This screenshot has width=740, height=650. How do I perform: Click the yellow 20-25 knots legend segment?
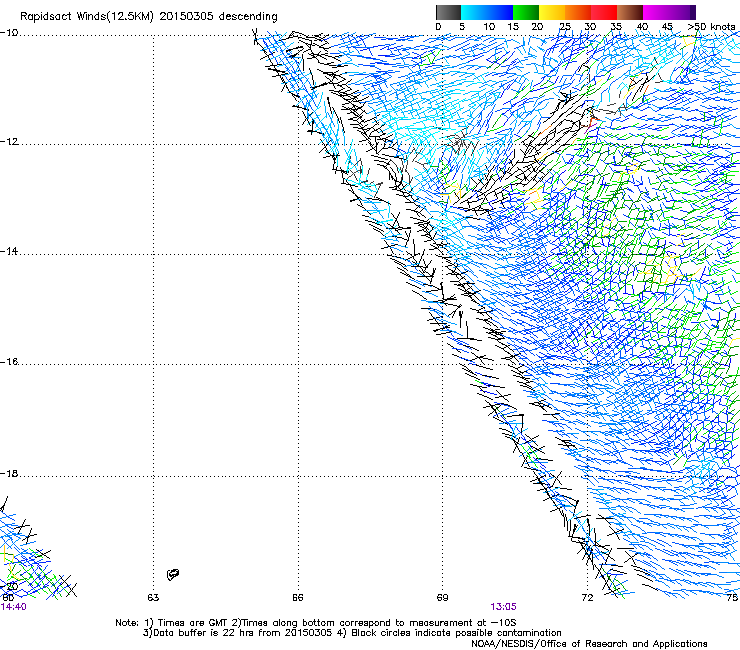click(552, 12)
